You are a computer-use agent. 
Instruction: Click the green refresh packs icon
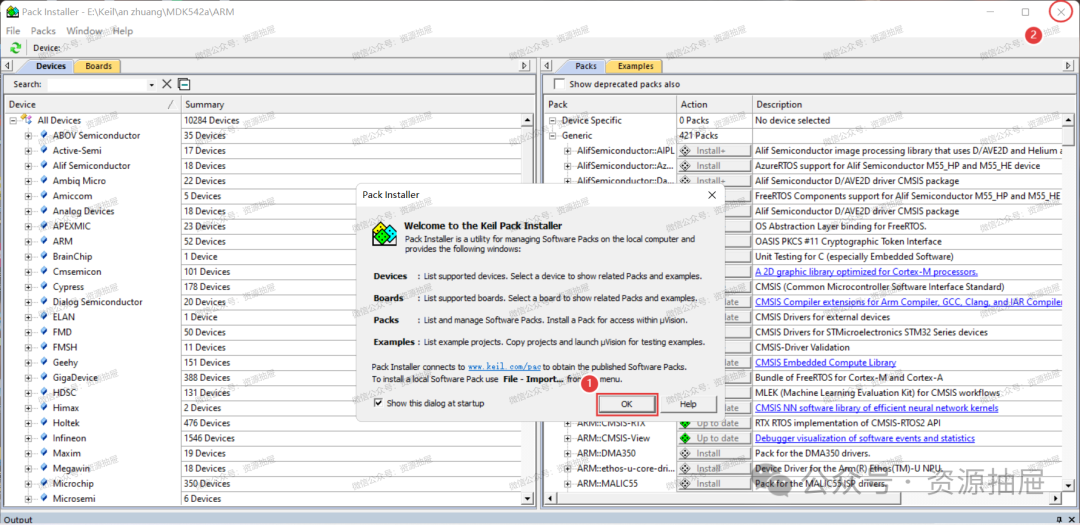click(15, 48)
